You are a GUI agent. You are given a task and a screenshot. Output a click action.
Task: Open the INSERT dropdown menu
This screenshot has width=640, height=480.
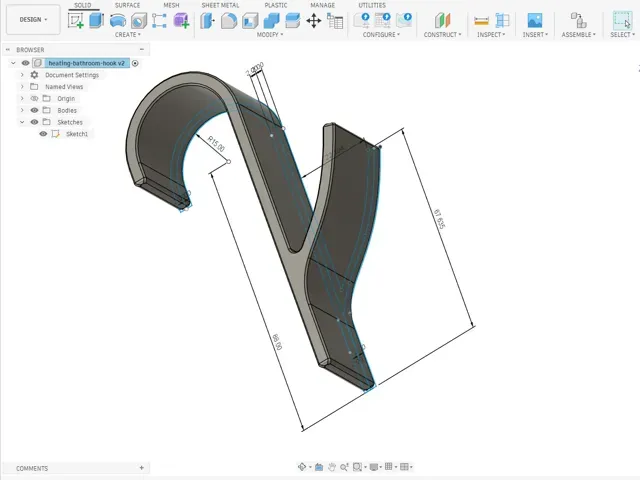click(x=535, y=35)
